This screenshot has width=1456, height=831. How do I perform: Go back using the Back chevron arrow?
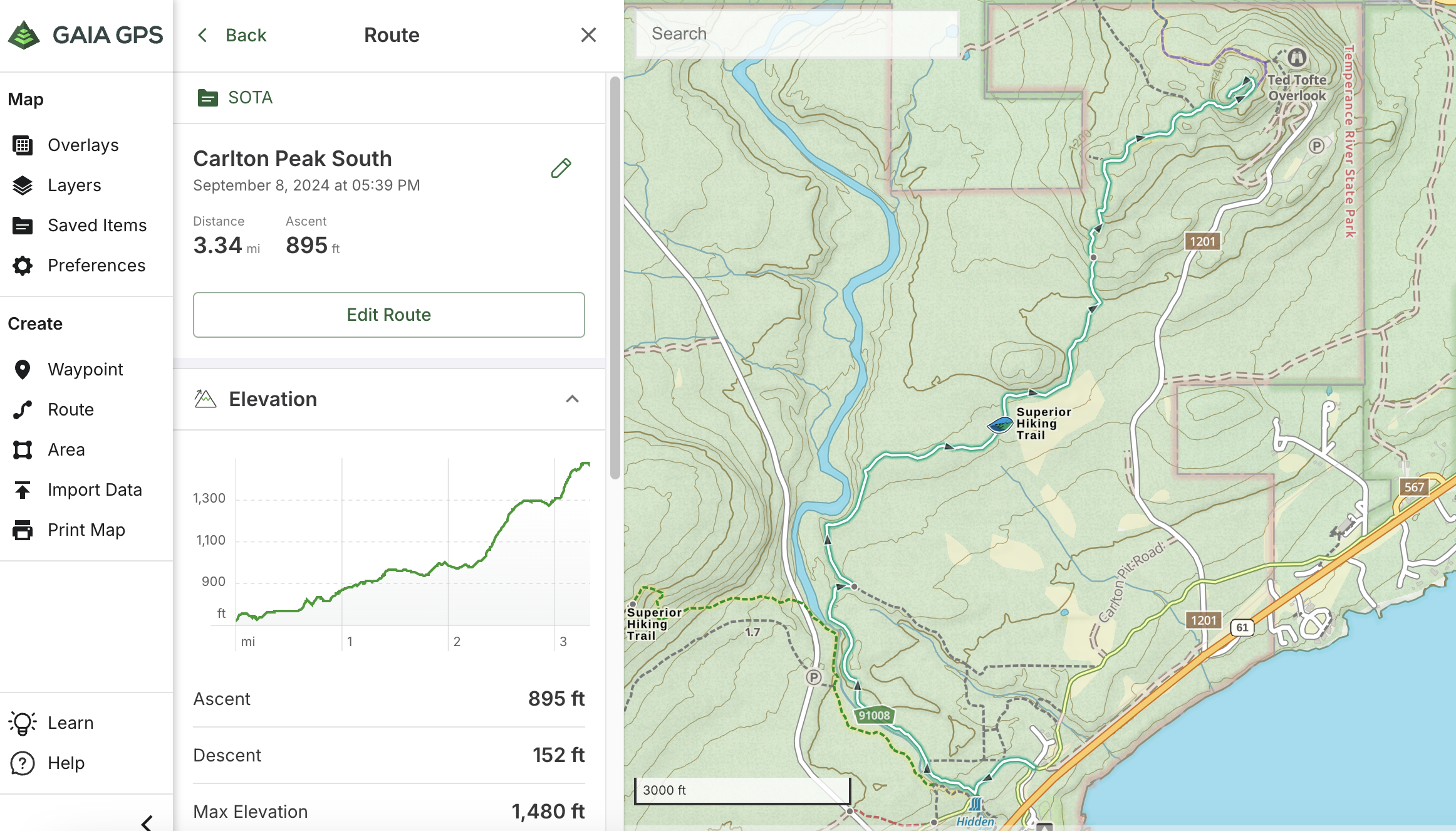[x=202, y=35]
